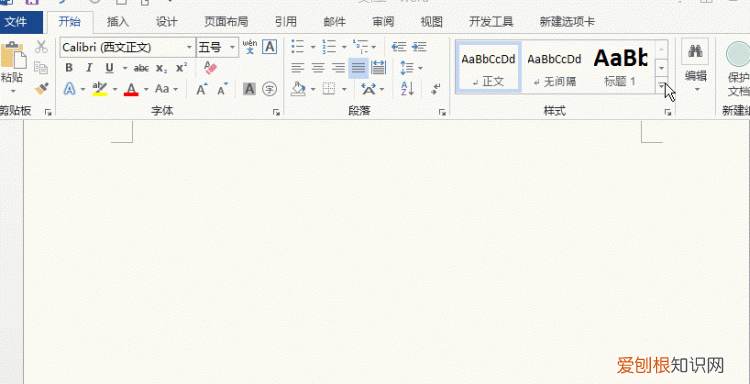Switch to the 开发工具 tab
The image size is (750, 384).
(x=491, y=22)
